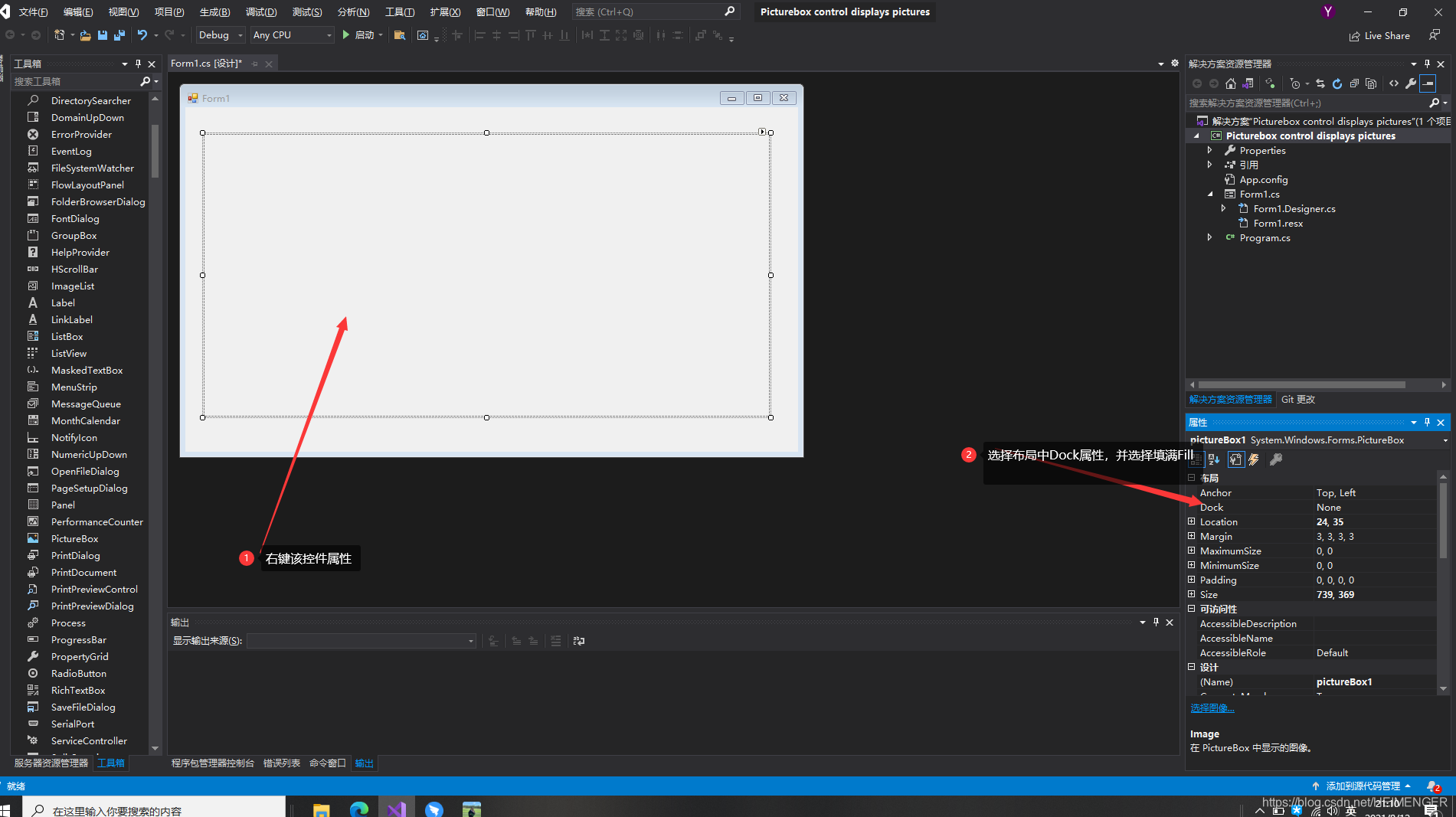Toggle Categorized view in Properties panel
Image resolution: width=1456 pixels, height=817 pixels.
pyautogui.click(x=1196, y=459)
